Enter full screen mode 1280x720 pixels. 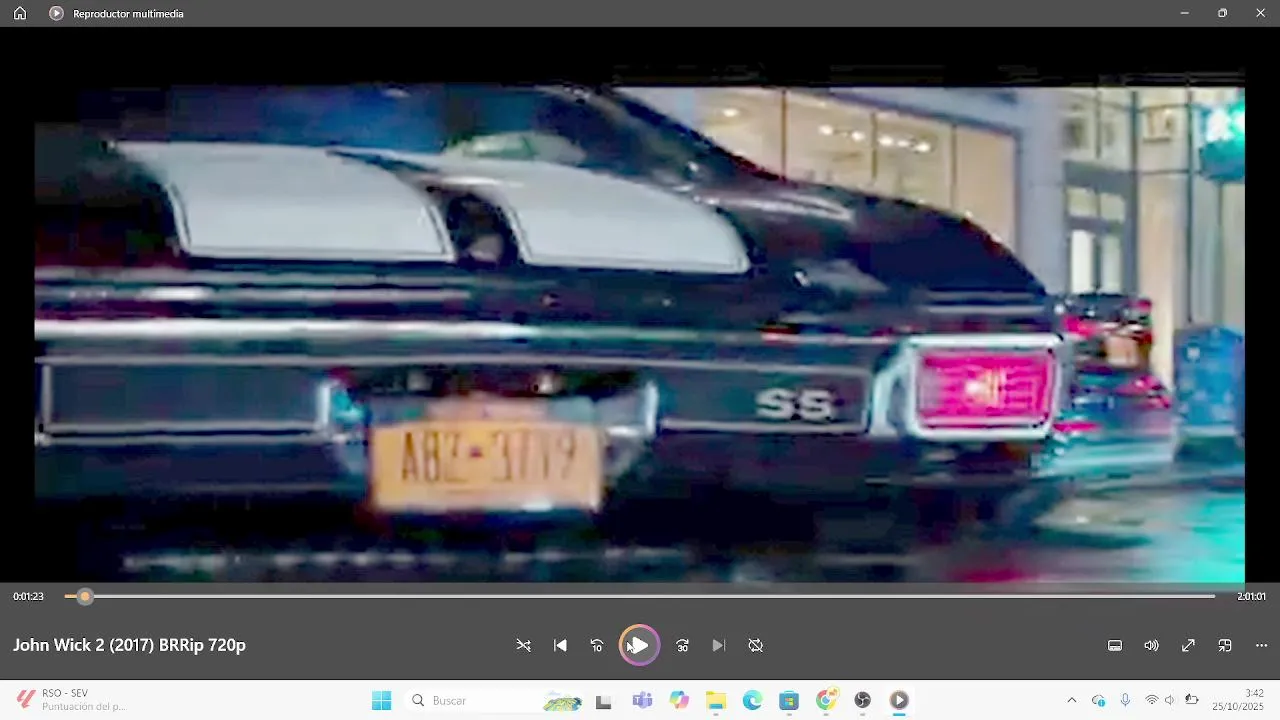pos(1188,646)
